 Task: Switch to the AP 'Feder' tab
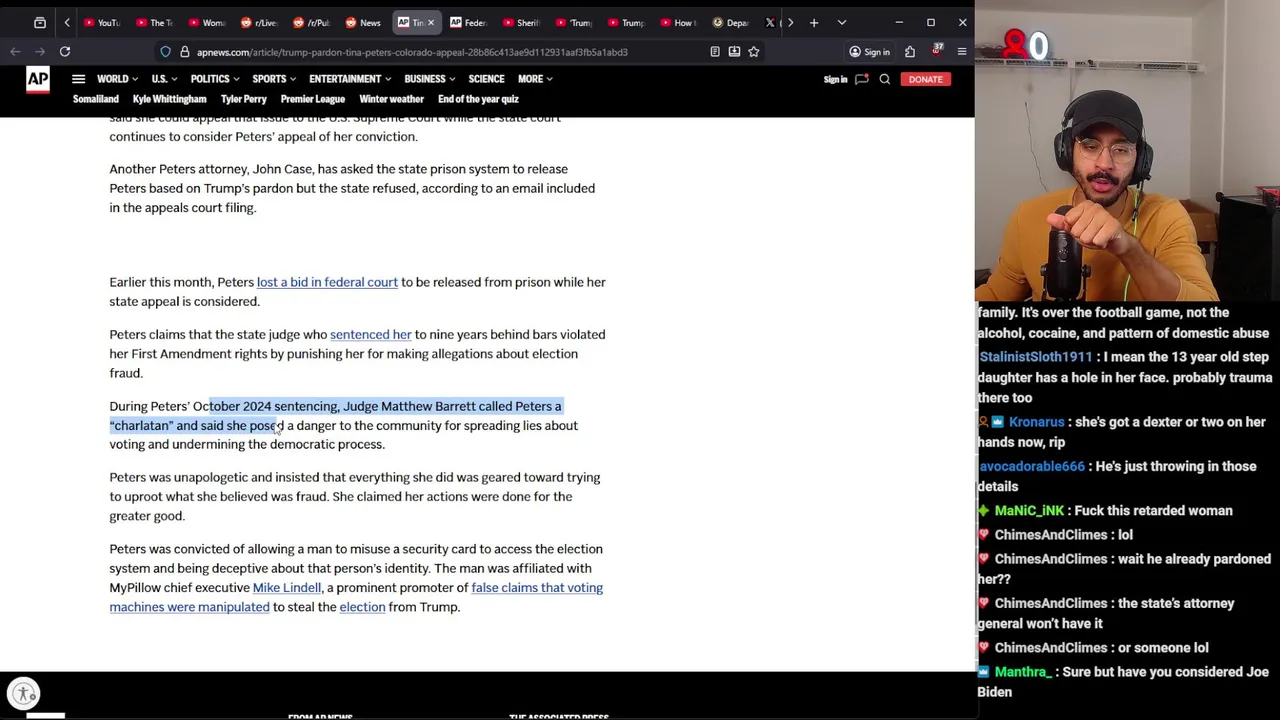pyautogui.click(x=468, y=22)
